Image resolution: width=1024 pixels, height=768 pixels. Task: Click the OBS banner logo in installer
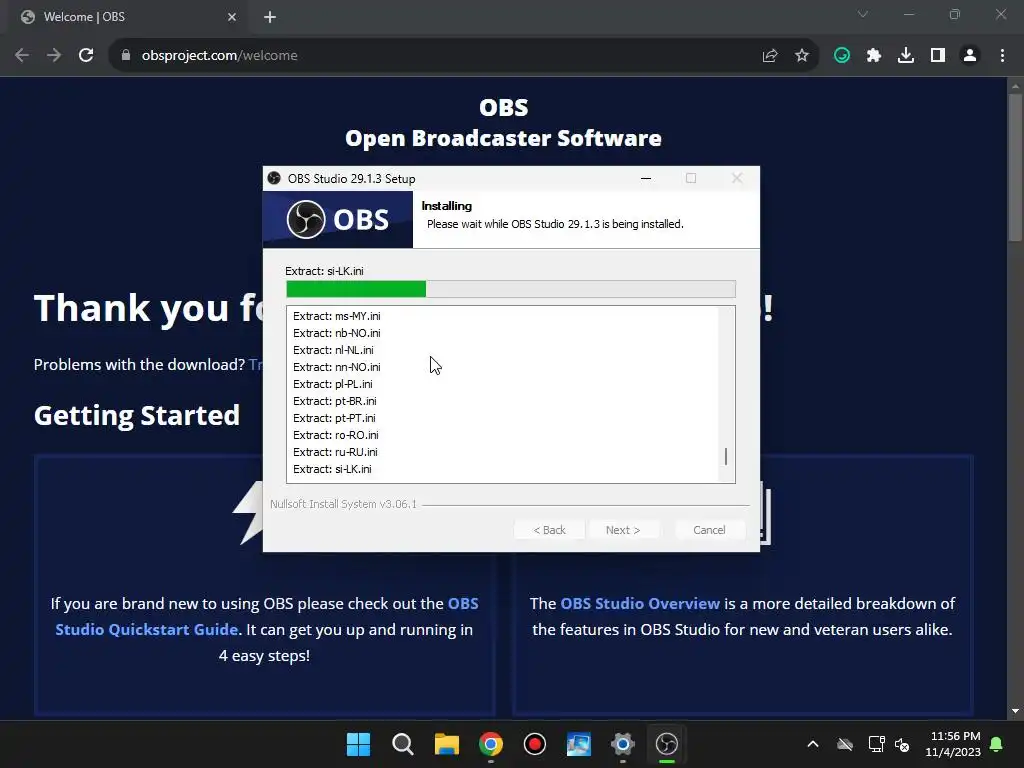pos(338,219)
